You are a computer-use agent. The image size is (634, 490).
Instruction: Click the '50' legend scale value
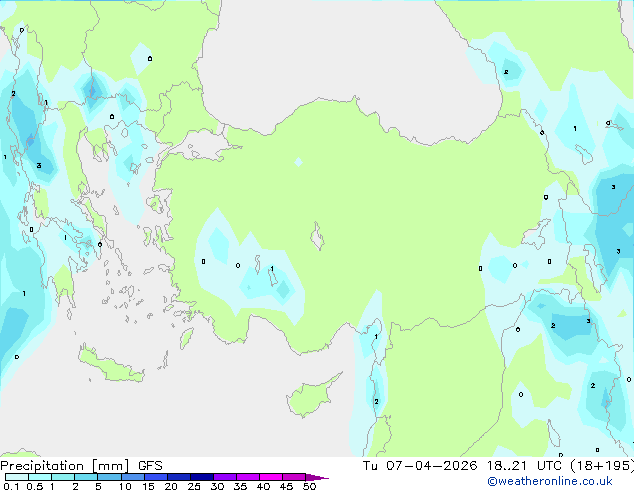pos(309,486)
